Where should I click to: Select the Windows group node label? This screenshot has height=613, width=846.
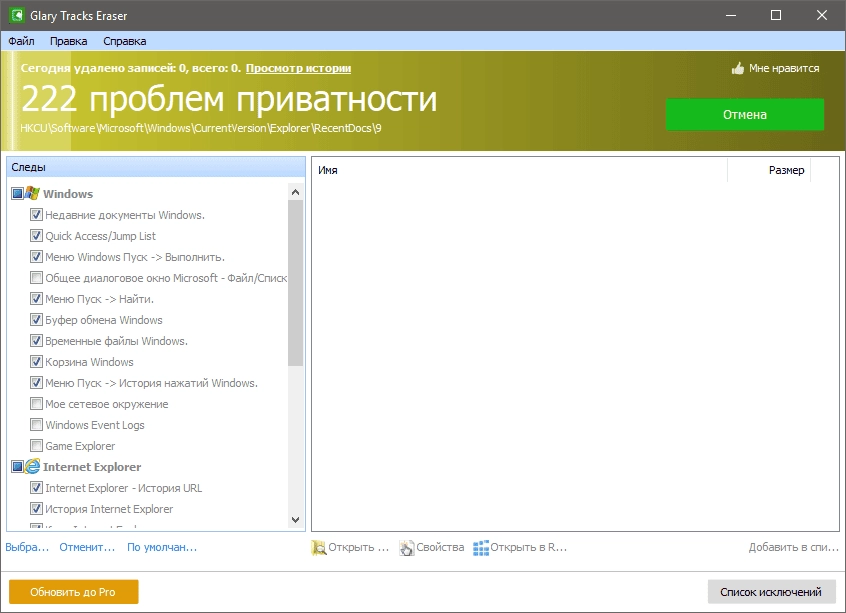(x=68, y=194)
